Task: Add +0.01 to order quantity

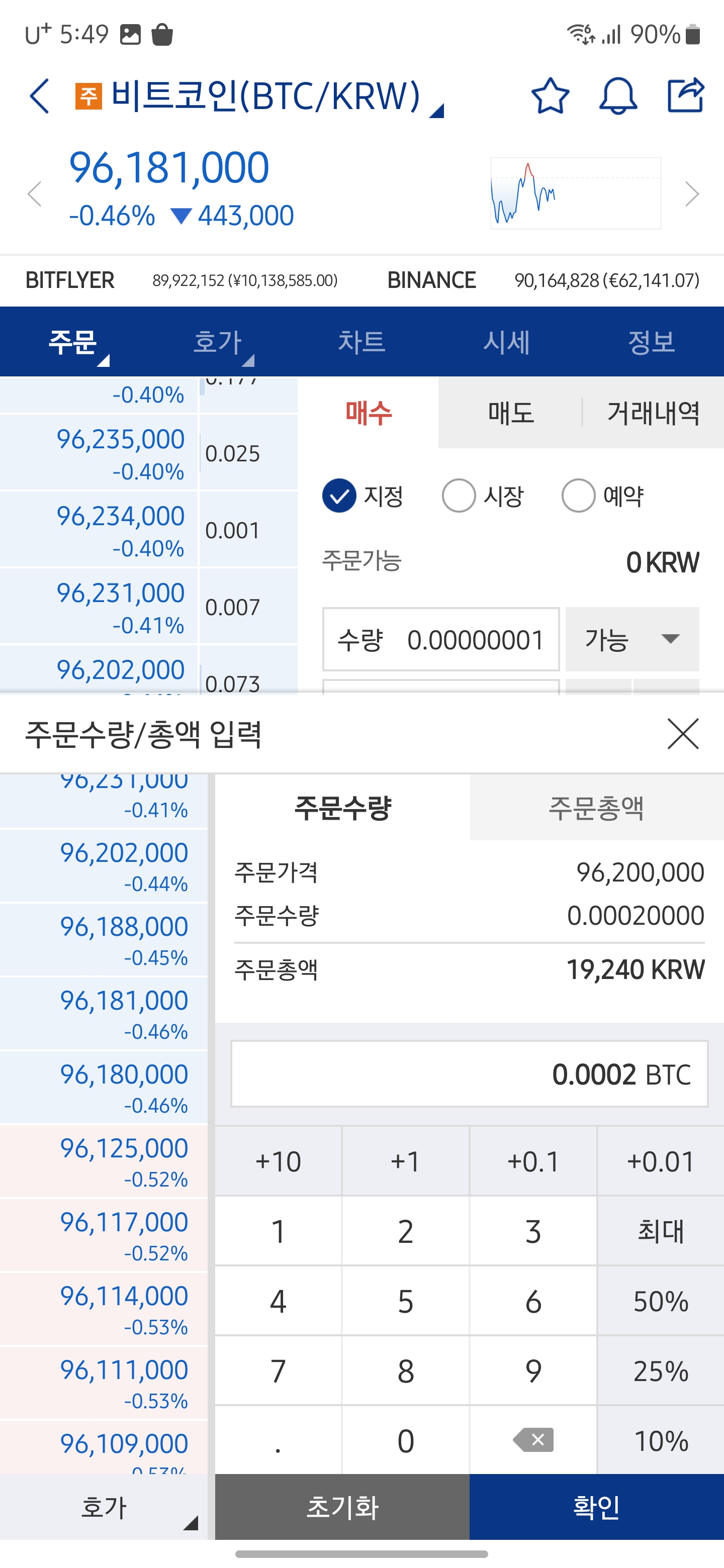Action: [x=661, y=1161]
